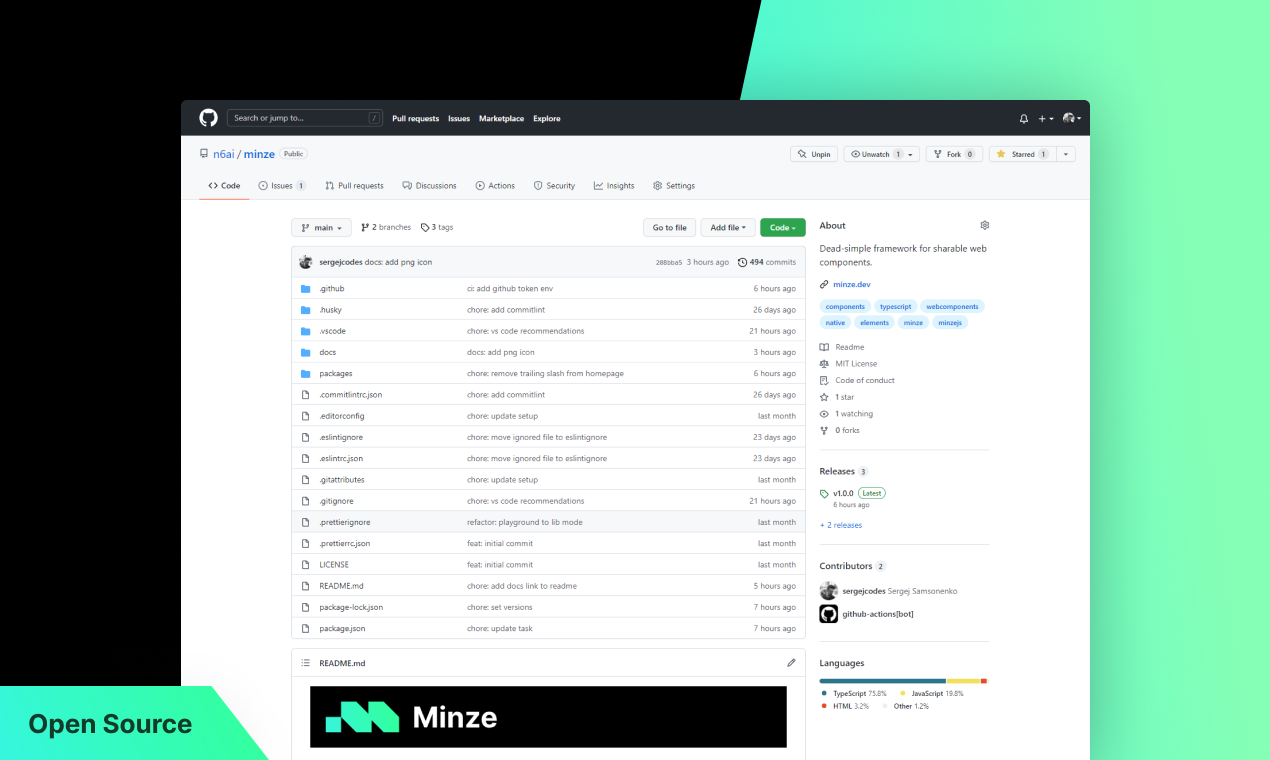The image size is (1270, 760).
Task: Click the Go to file button
Action: click(669, 228)
